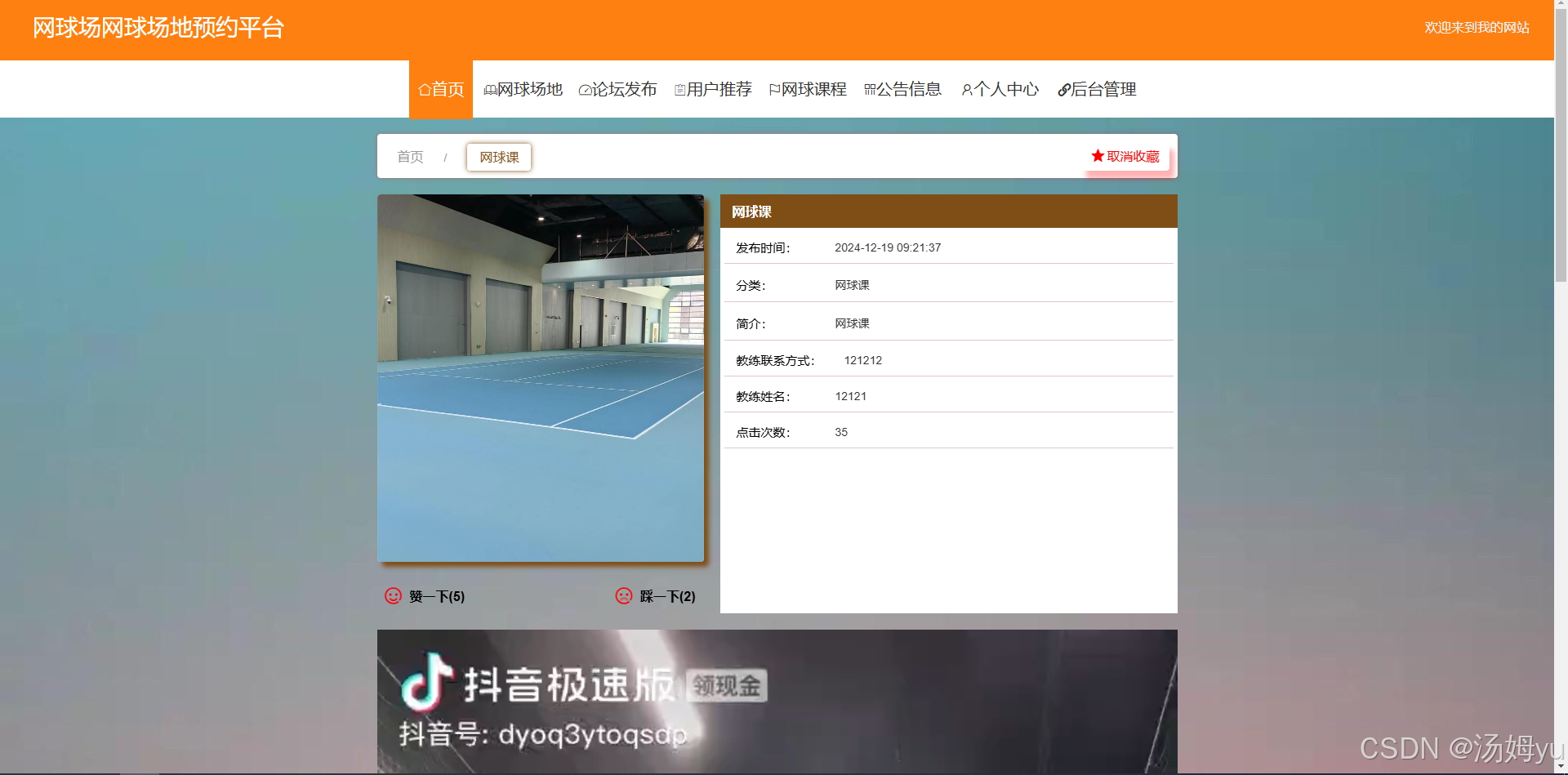Click the red star favorite icon
Viewport: 1568px width, 775px height.
[x=1098, y=156]
